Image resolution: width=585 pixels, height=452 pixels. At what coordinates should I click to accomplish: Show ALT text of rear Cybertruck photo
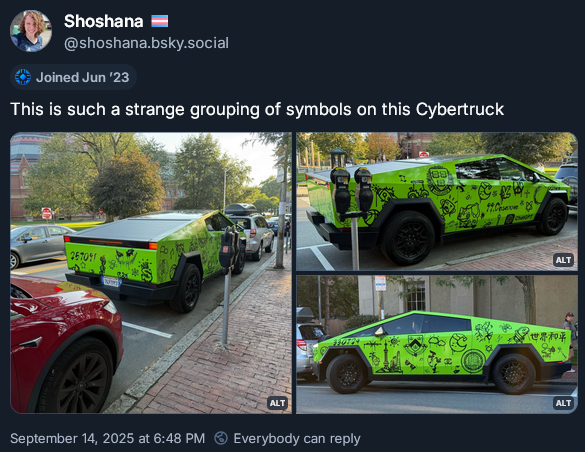(277, 403)
